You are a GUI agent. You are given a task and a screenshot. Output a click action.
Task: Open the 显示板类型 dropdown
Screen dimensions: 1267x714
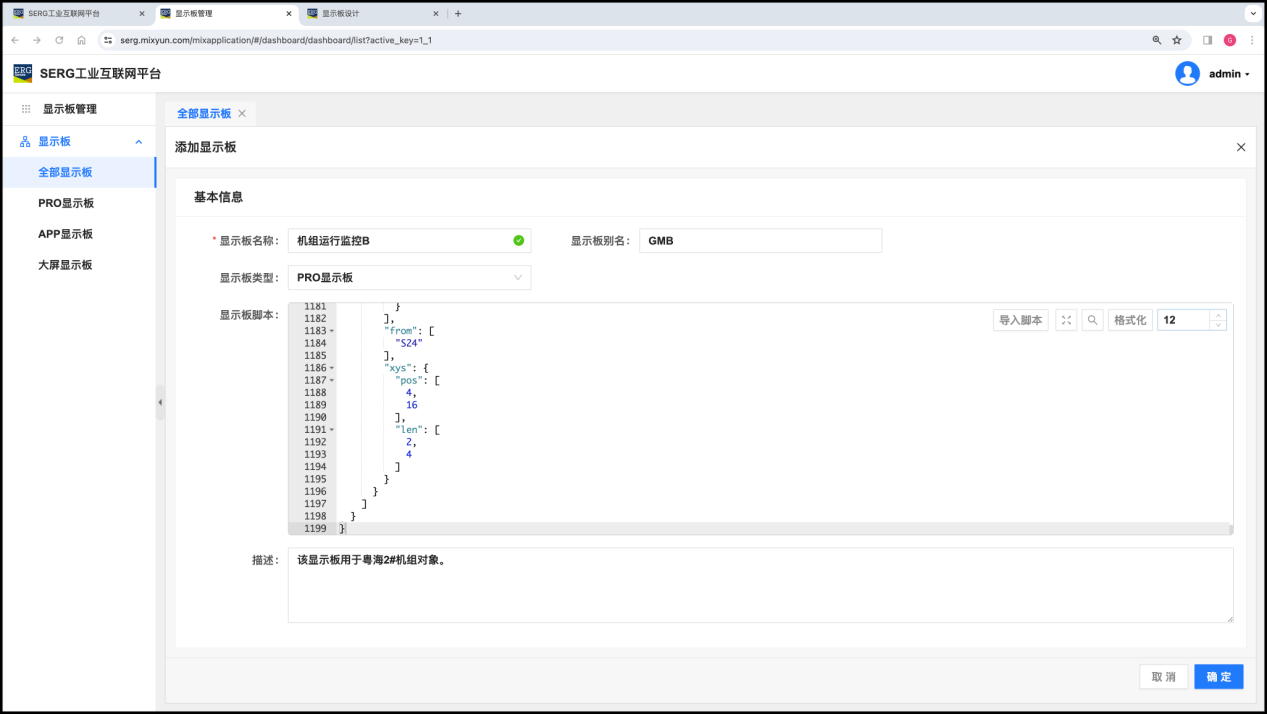409,277
